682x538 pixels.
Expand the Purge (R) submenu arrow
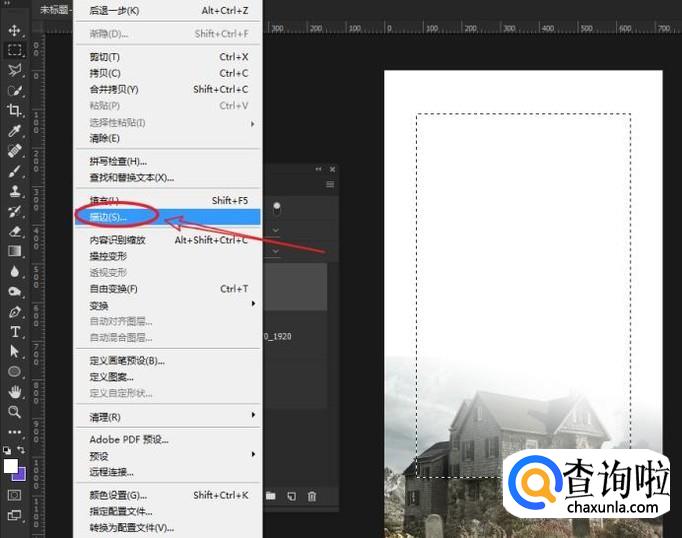click(x=253, y=415)
